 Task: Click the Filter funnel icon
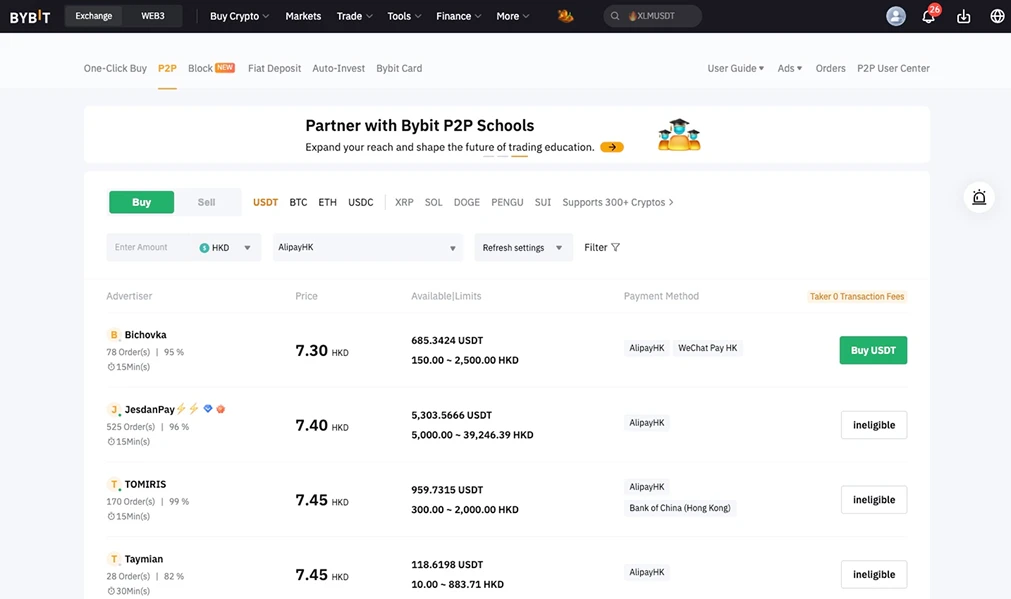(x=616, y=248)
